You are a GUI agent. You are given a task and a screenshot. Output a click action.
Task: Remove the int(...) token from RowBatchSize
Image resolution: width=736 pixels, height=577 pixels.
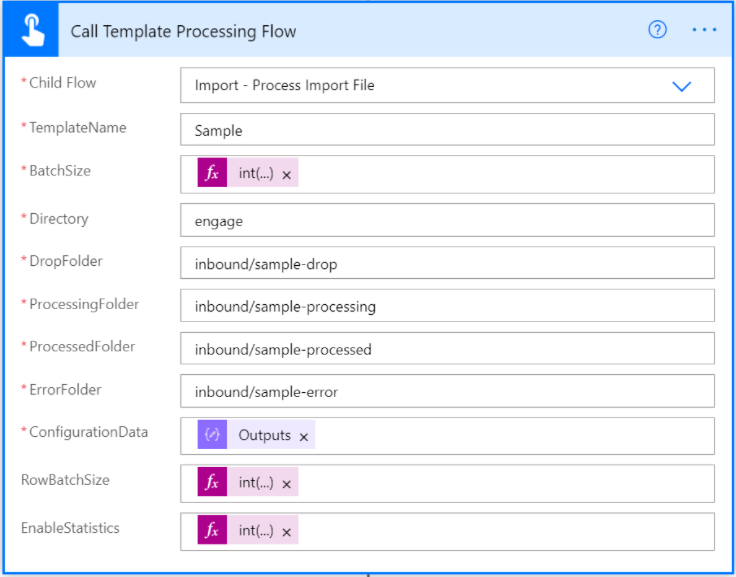[286, 484]
